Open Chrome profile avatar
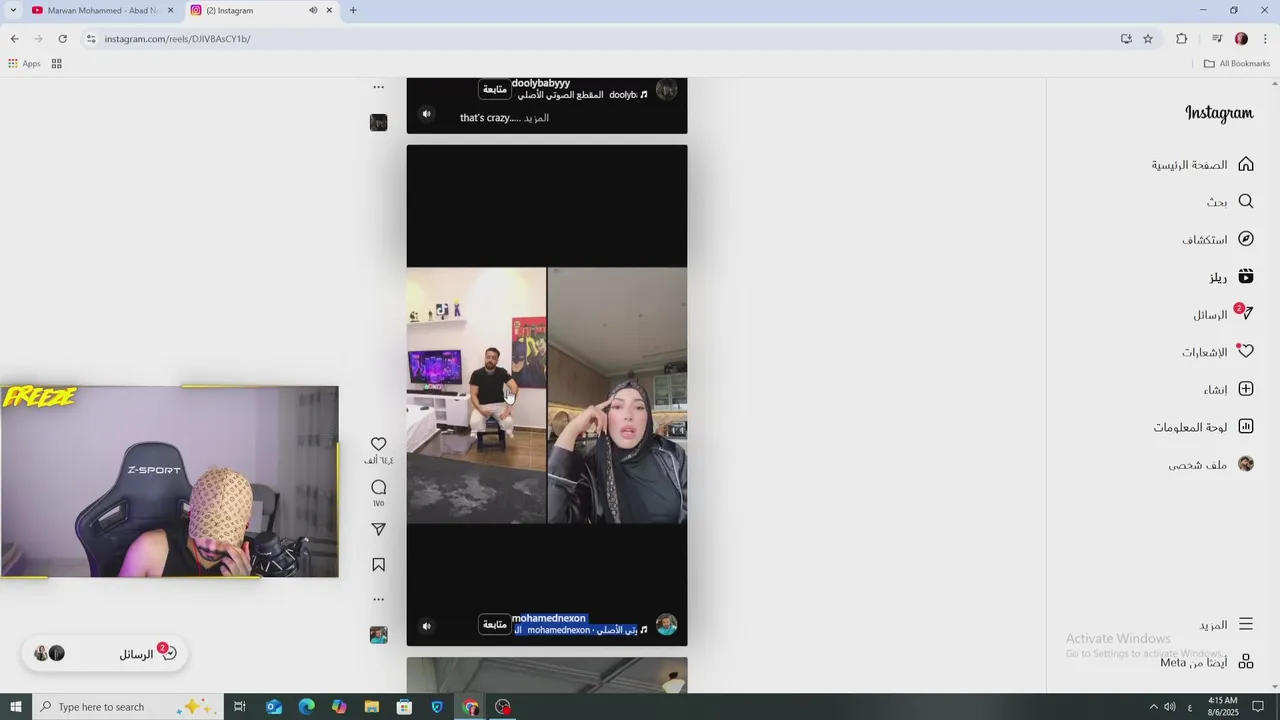The height and width of the screenshot is (720, 1280). click(1241, 39)
